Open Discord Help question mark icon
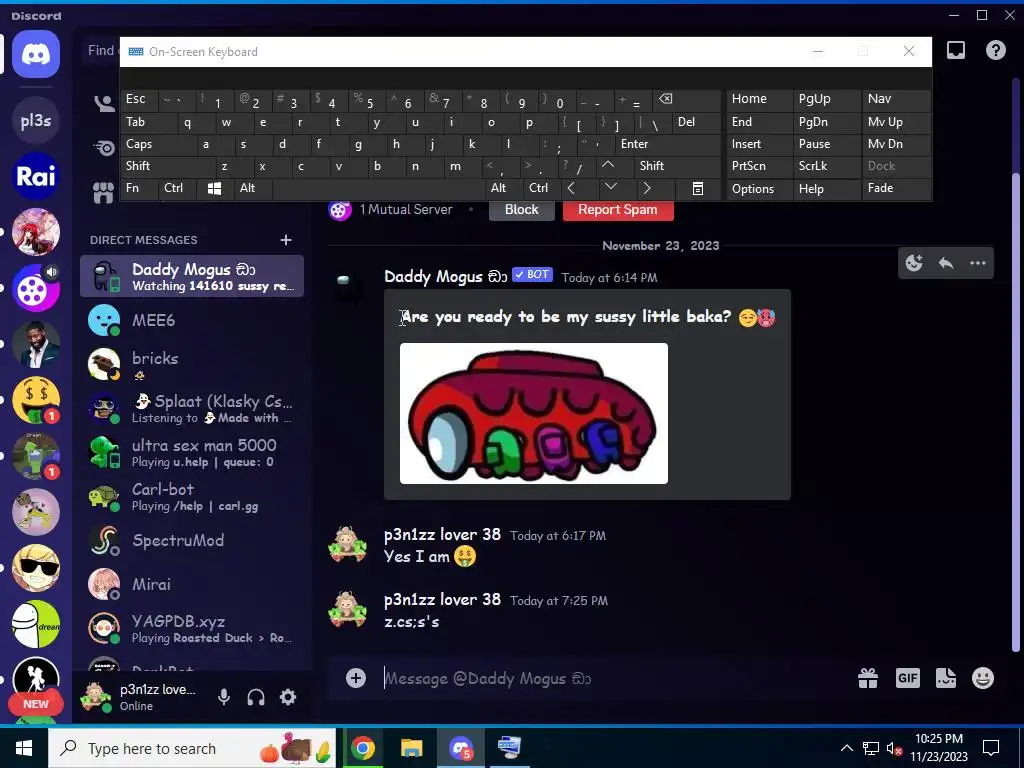Image resolution: width=1024 pixels, height=768 pixels. [995, 50]
